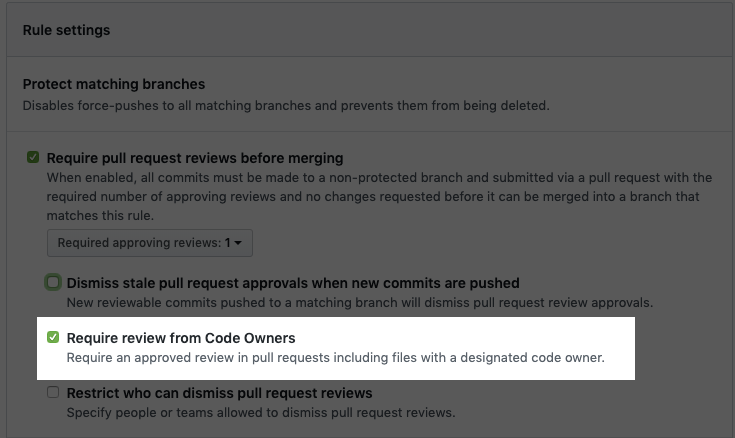Viewport: 735px width, 438px height.
Task: Click the 'Require an approved review' description text
Action: pos(336,358)
